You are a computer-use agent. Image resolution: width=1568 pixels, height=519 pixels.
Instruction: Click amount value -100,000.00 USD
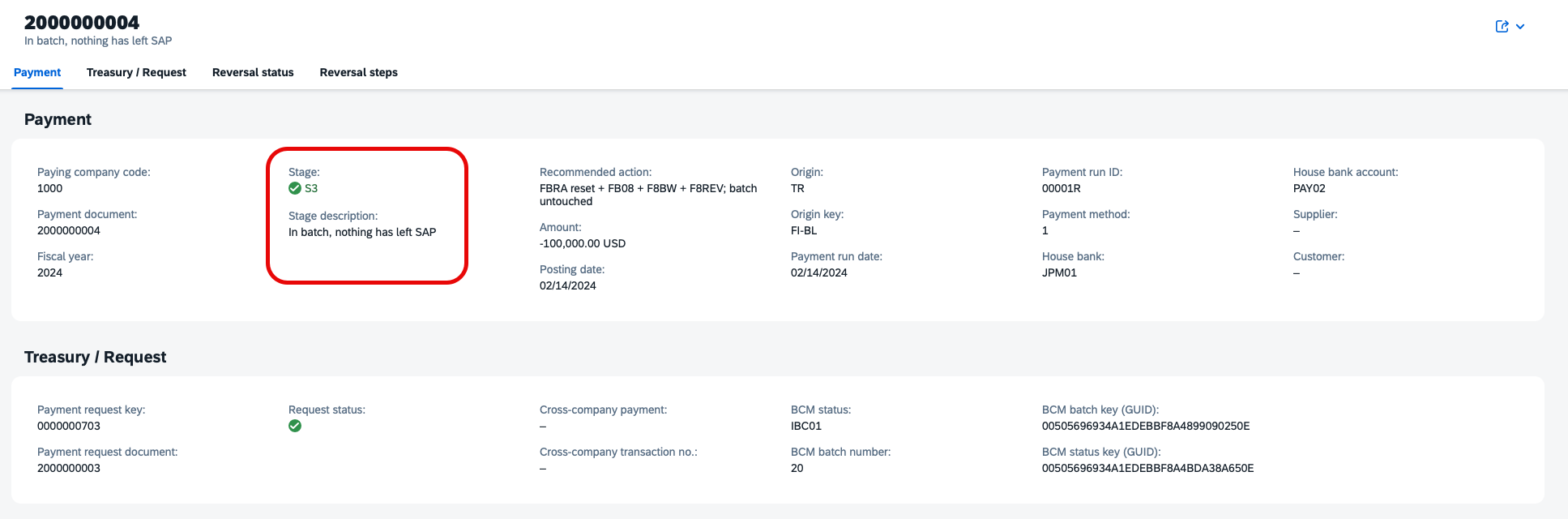click(583, 243)
